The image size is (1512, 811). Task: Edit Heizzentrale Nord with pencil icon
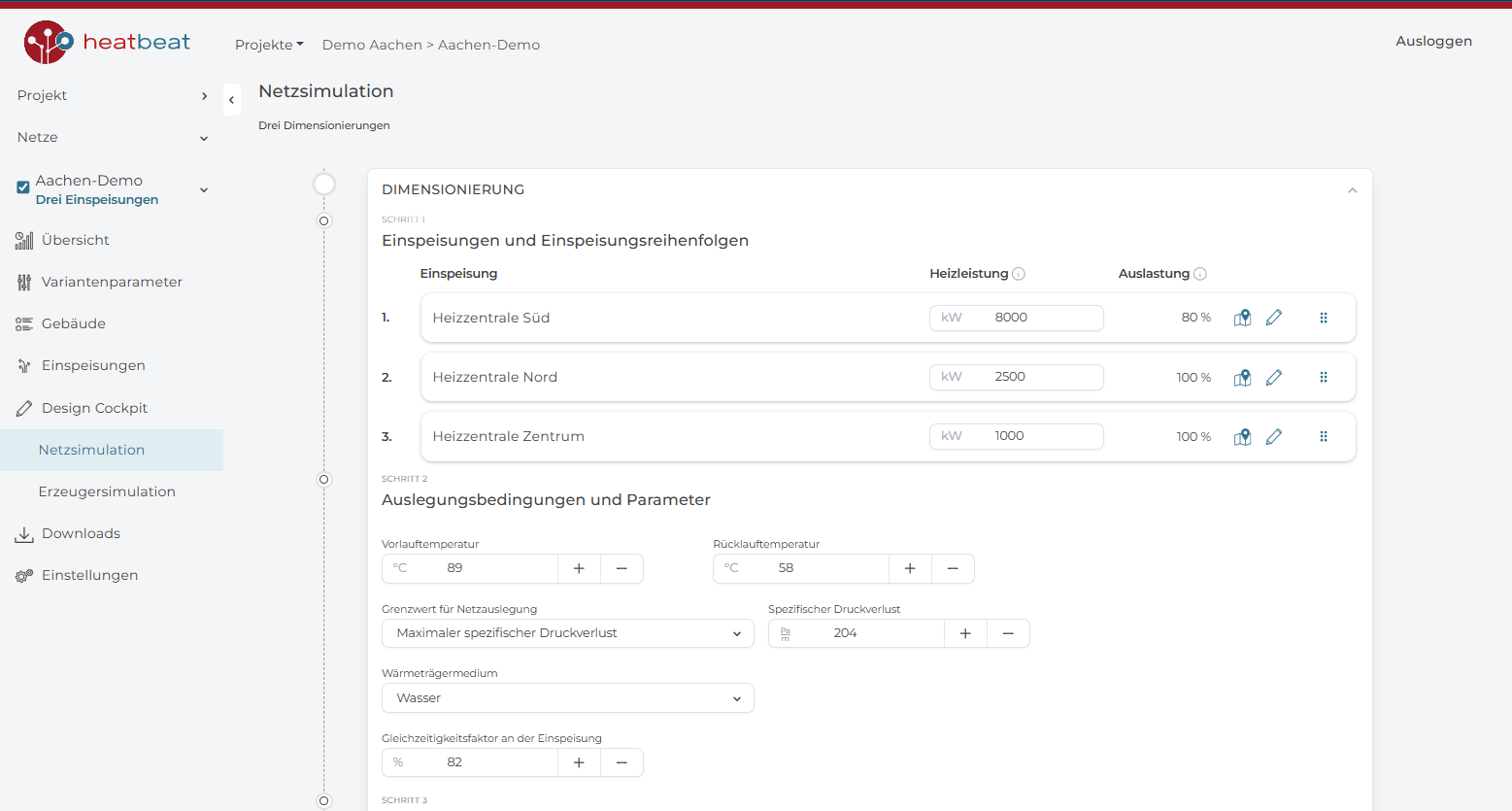coord(1274,377)
